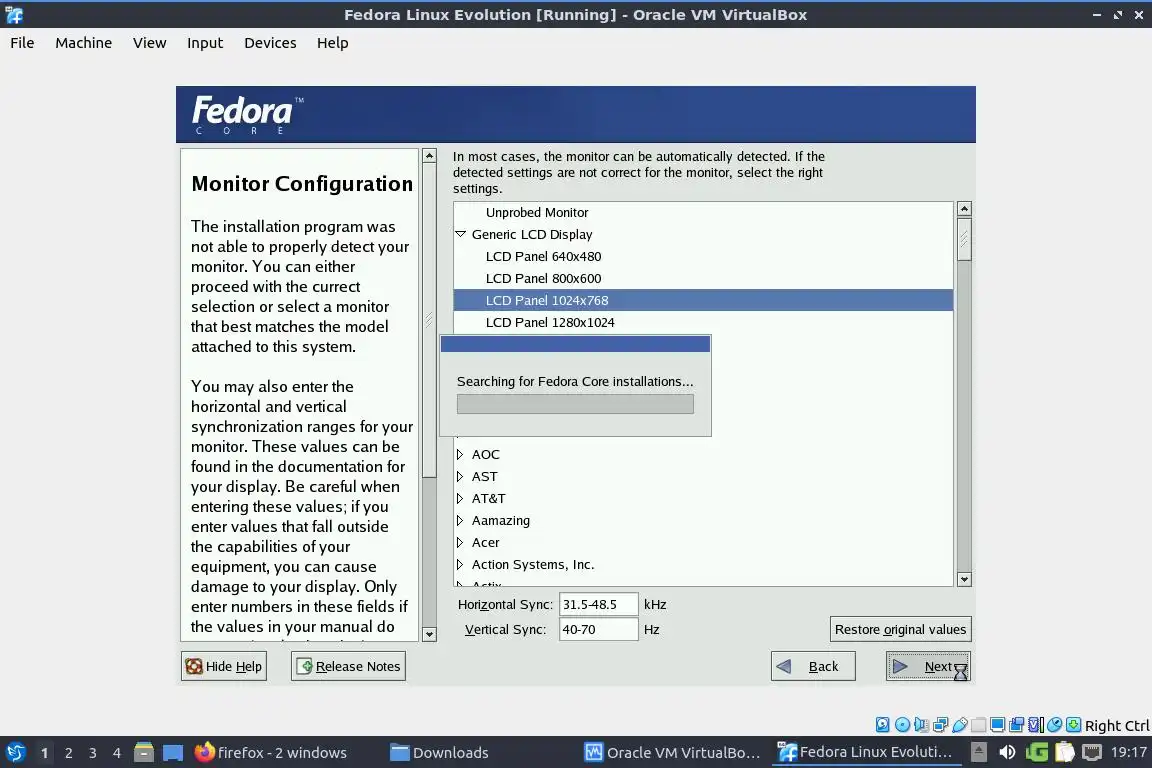Click the display settings status icon
The image size is (1152, 768).
coord(998,725)
